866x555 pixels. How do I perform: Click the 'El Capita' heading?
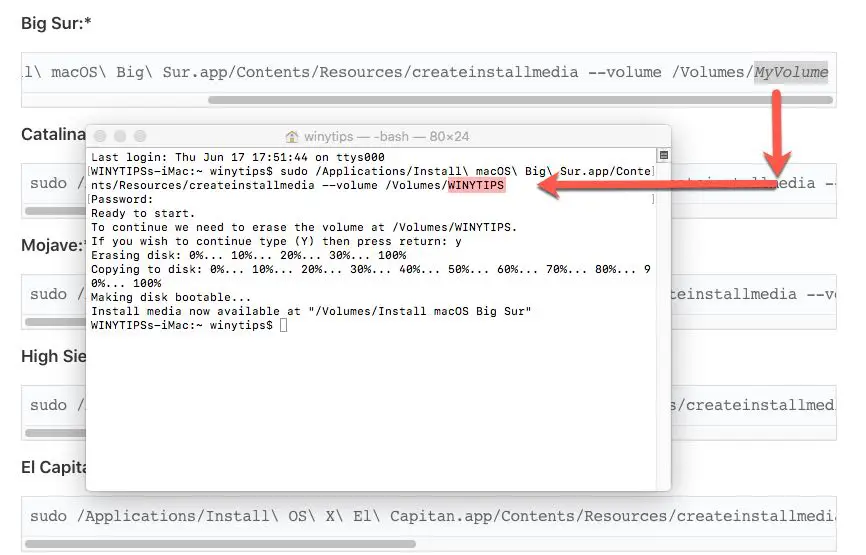pos(54,467)
